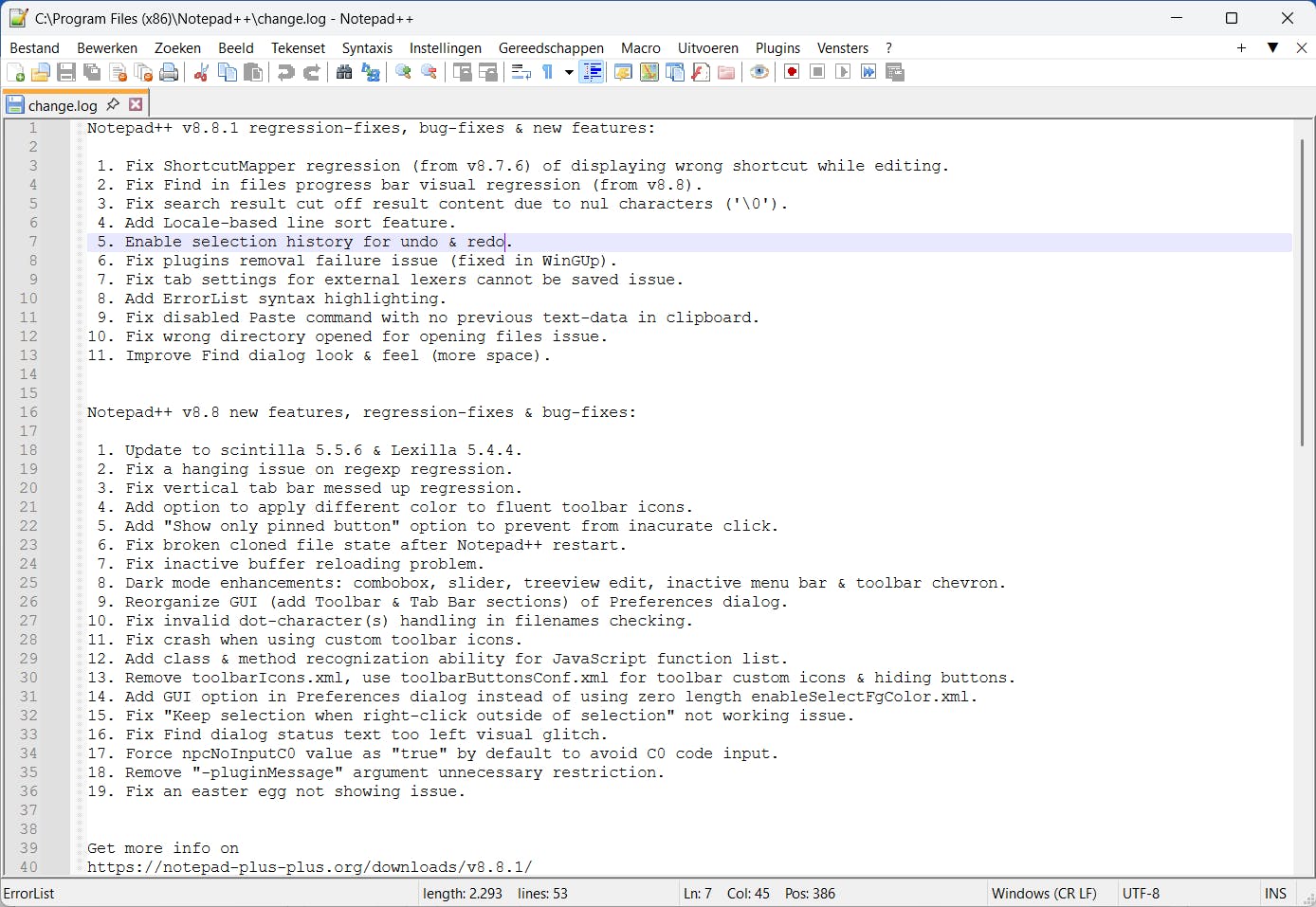Print change.log using the printer icon
This screenshot has height=907, width=1316.
pos(169,71)
